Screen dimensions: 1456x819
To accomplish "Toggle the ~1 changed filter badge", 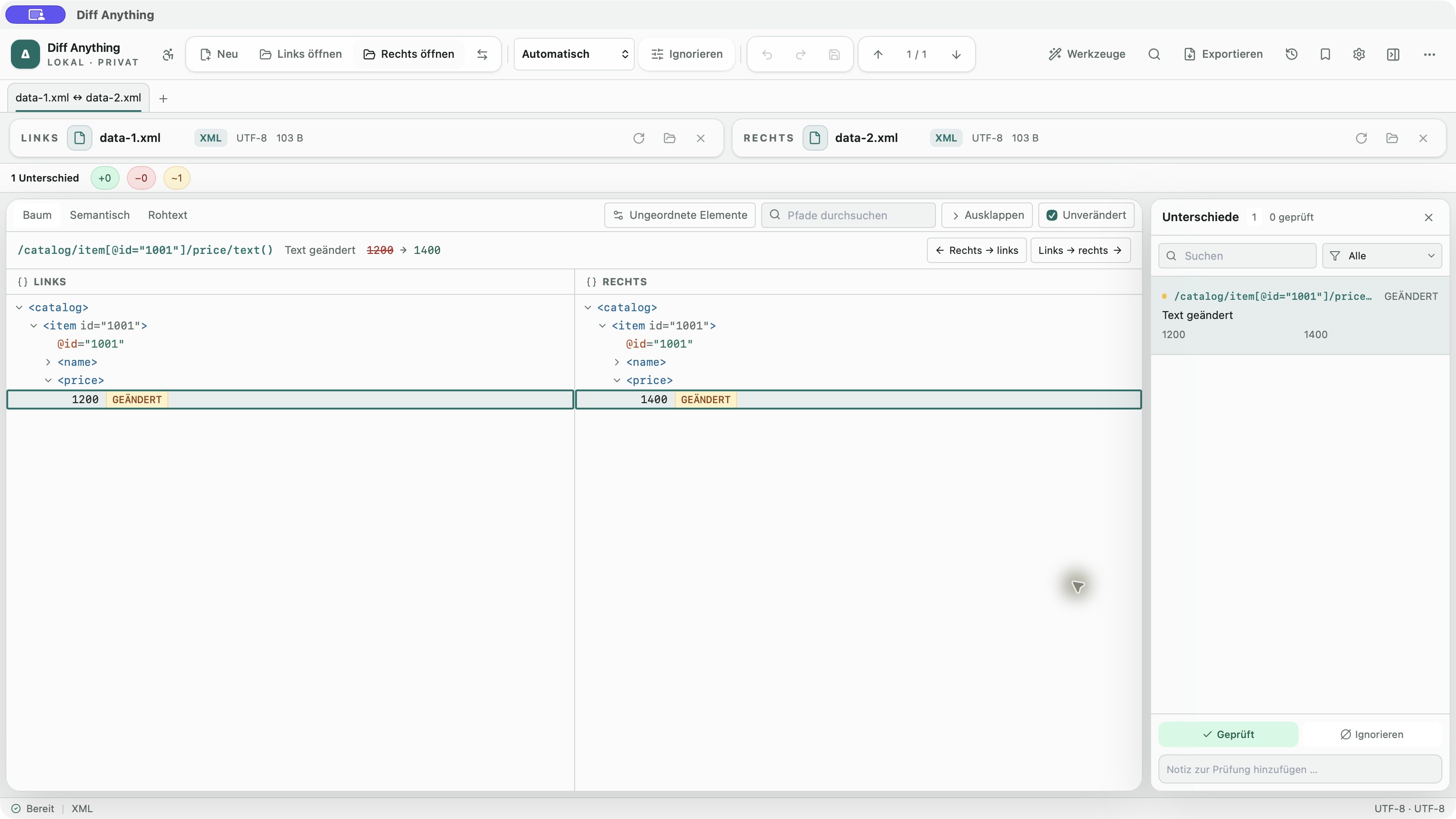I will (x=177, y=178).
